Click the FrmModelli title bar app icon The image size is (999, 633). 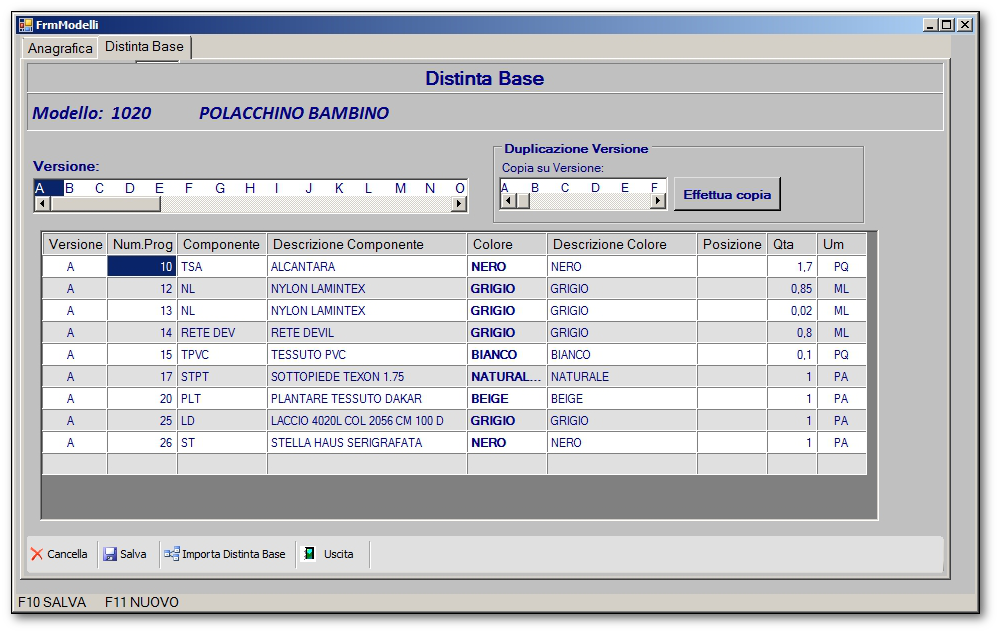[25, 25]
